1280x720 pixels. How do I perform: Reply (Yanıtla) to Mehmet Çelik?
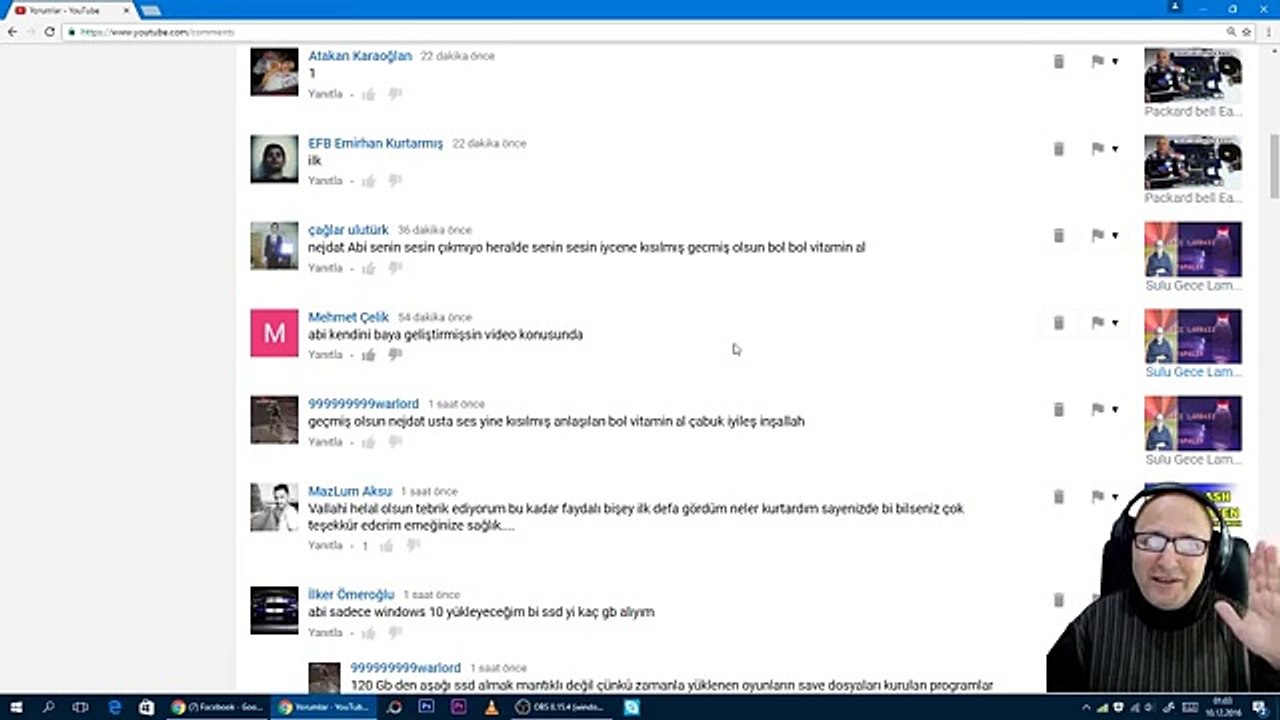(325, 355)
